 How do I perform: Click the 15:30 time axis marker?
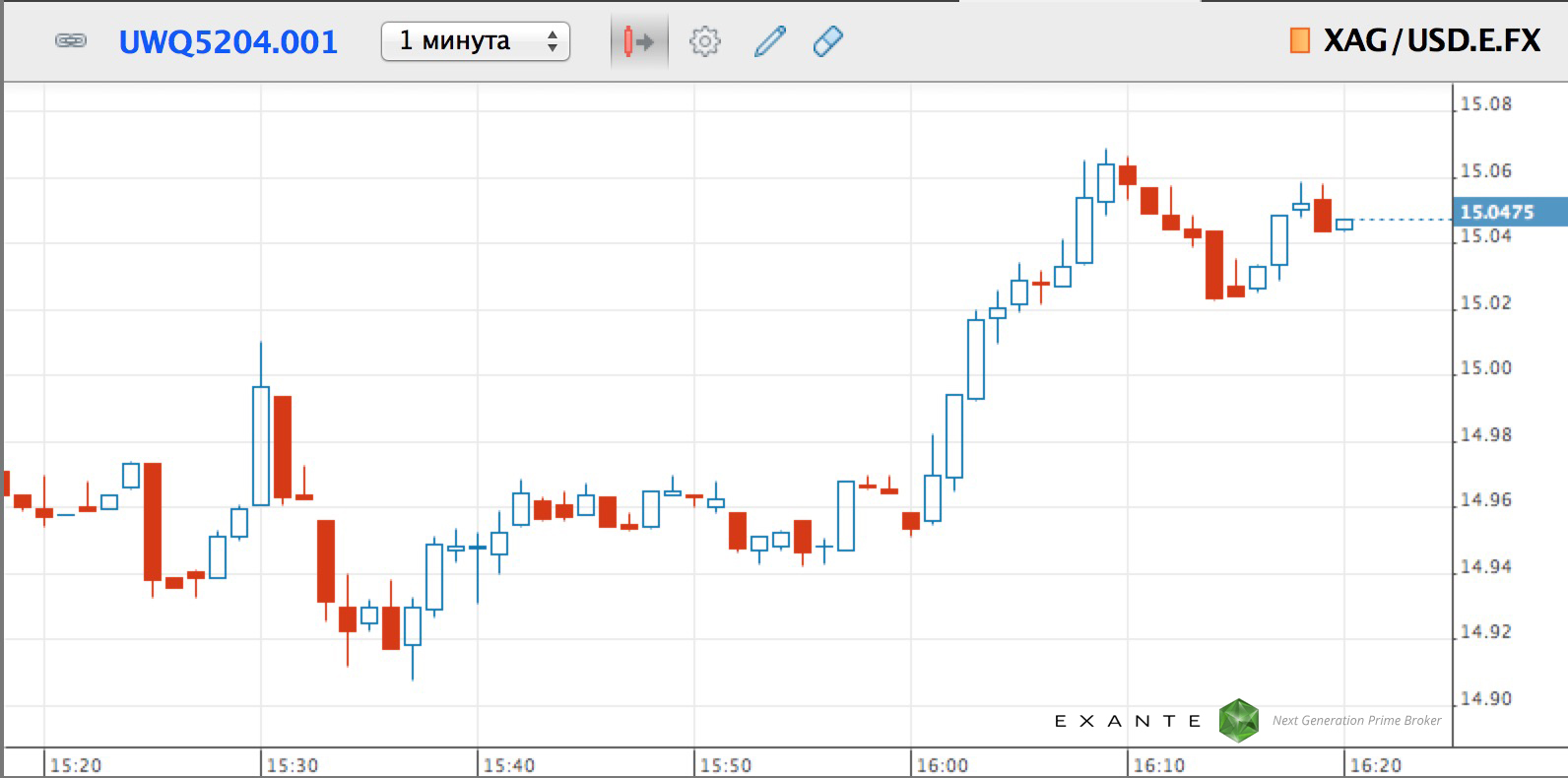(x=293, y=765)
